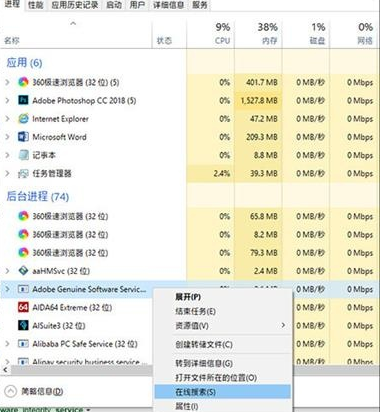Screen dimensions: 382x412
Task: Click the 360极速浏览器 app icon under 应用
Action: [23, 82]
